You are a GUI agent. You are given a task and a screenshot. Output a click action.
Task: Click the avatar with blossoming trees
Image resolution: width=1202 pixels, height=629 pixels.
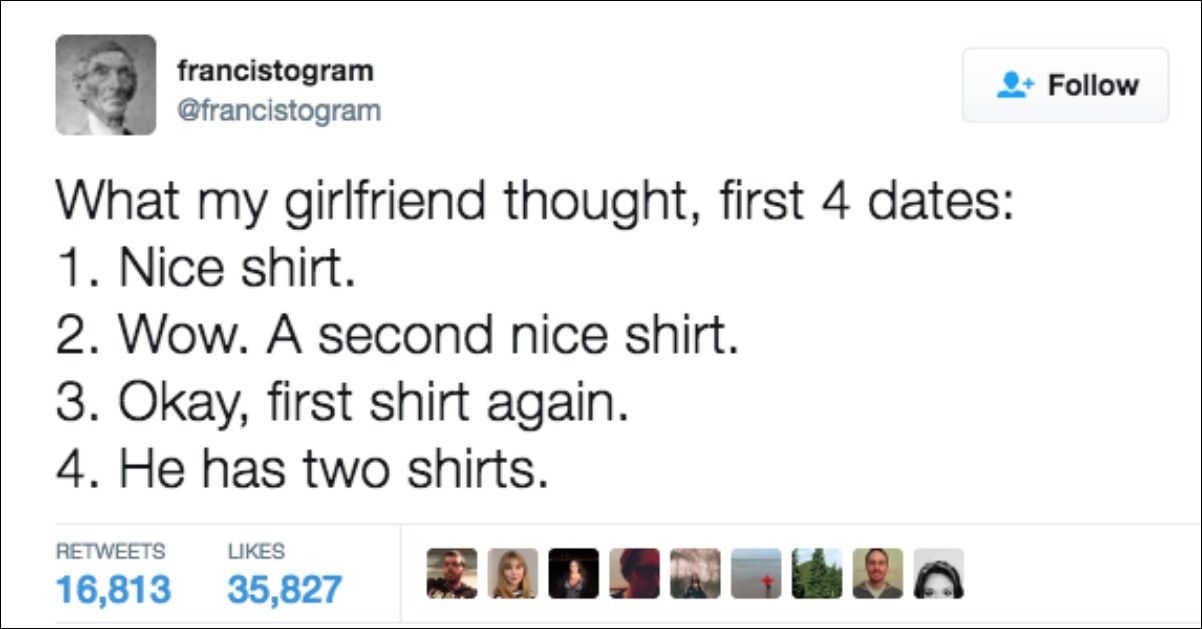click(695, 574)
